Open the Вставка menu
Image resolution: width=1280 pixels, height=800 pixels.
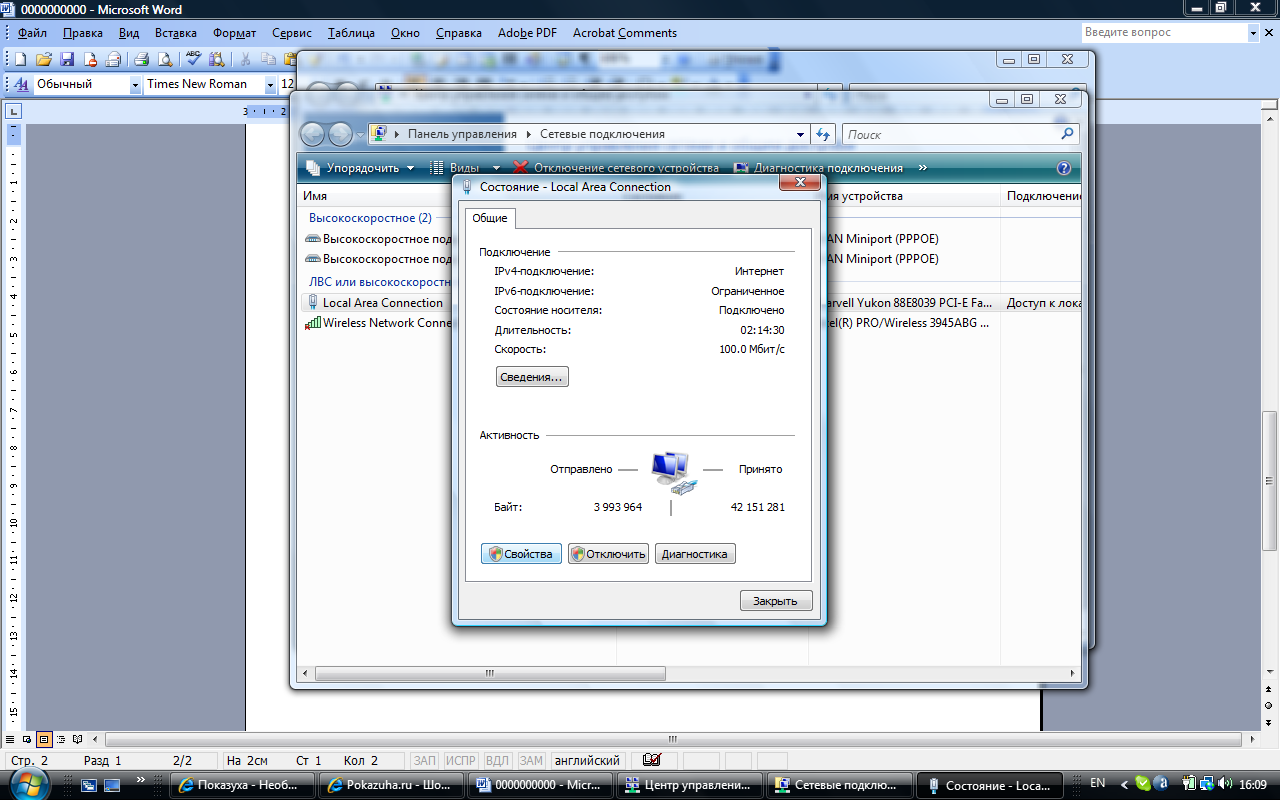[x=176, y=33]
